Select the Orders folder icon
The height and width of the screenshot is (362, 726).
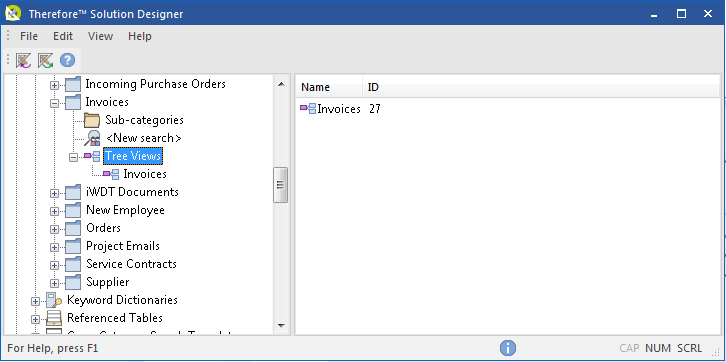(73, 228)
